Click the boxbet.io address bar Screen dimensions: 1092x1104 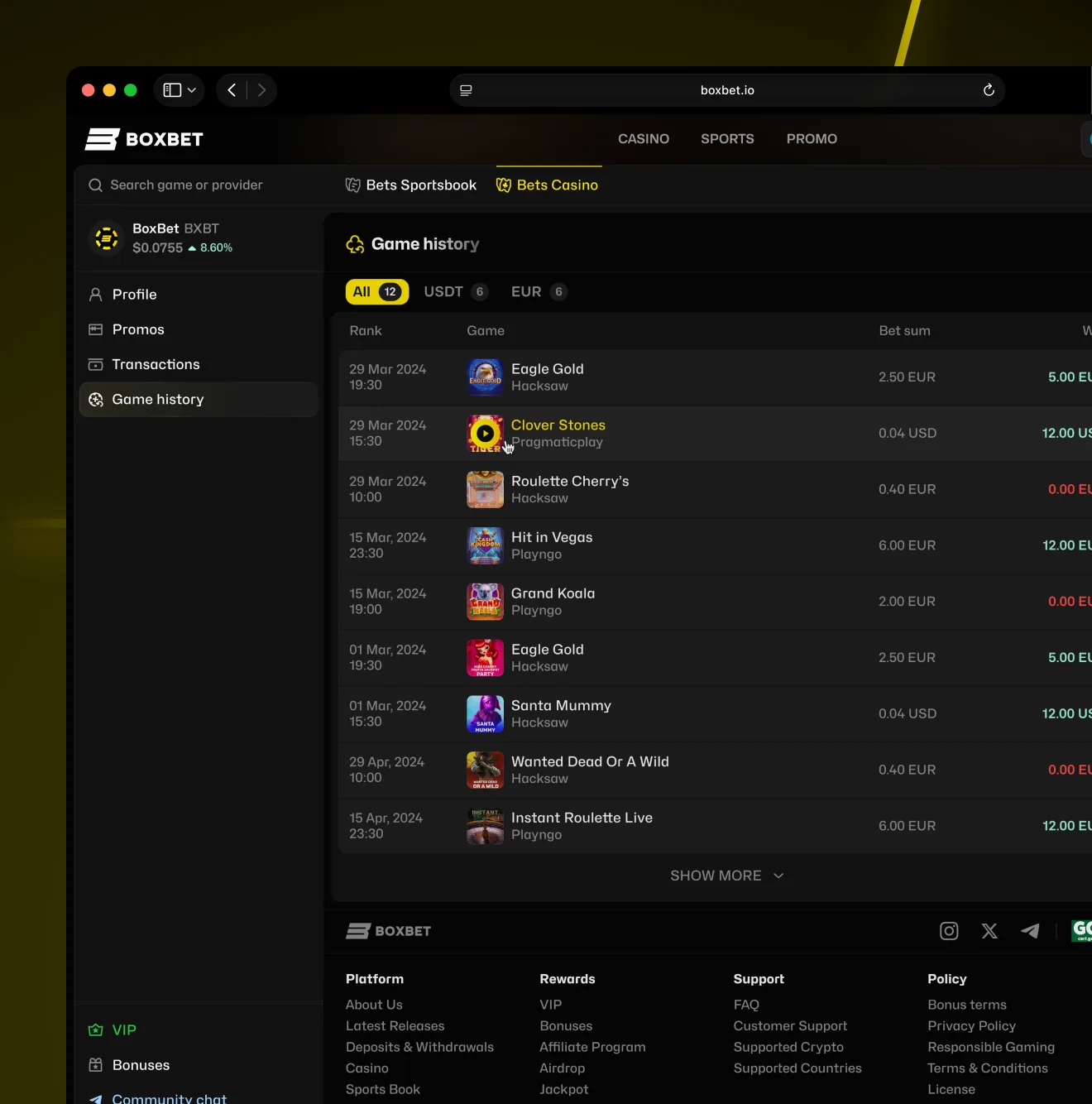pos(727,90)
